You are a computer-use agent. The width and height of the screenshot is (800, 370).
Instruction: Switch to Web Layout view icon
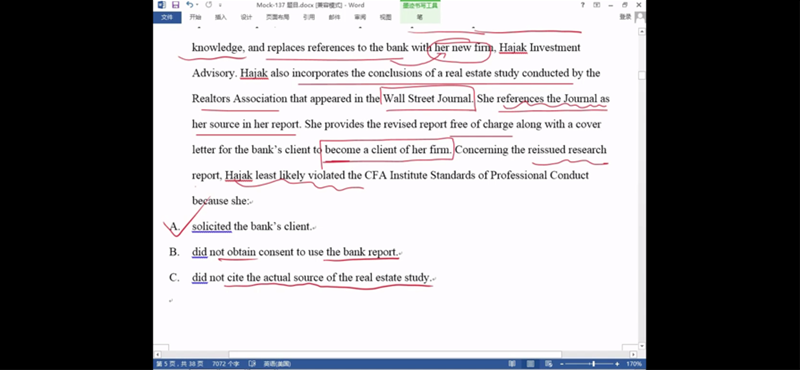[549, 364]
